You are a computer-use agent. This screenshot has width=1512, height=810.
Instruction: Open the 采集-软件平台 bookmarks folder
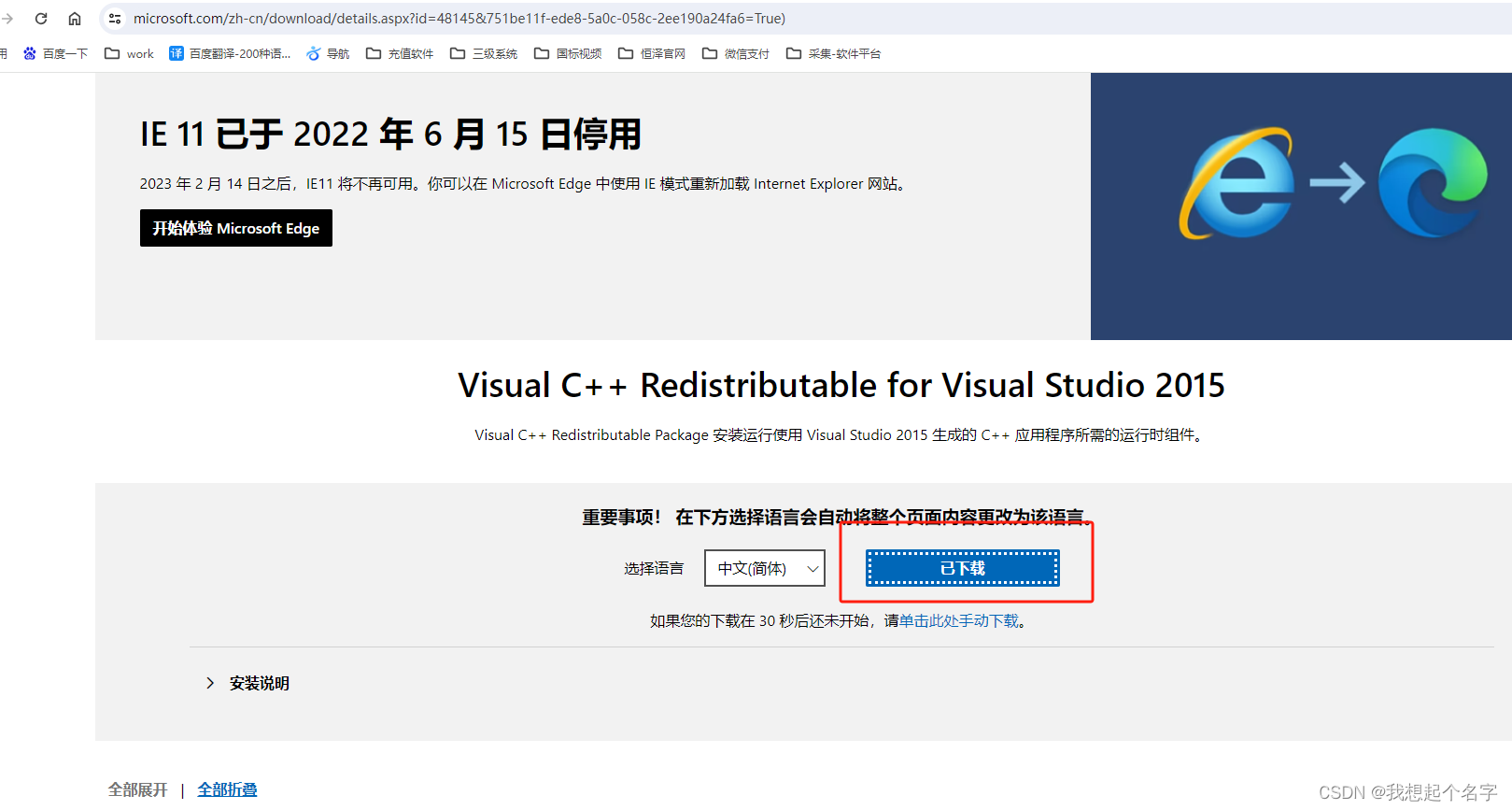[x=833, y=53]
